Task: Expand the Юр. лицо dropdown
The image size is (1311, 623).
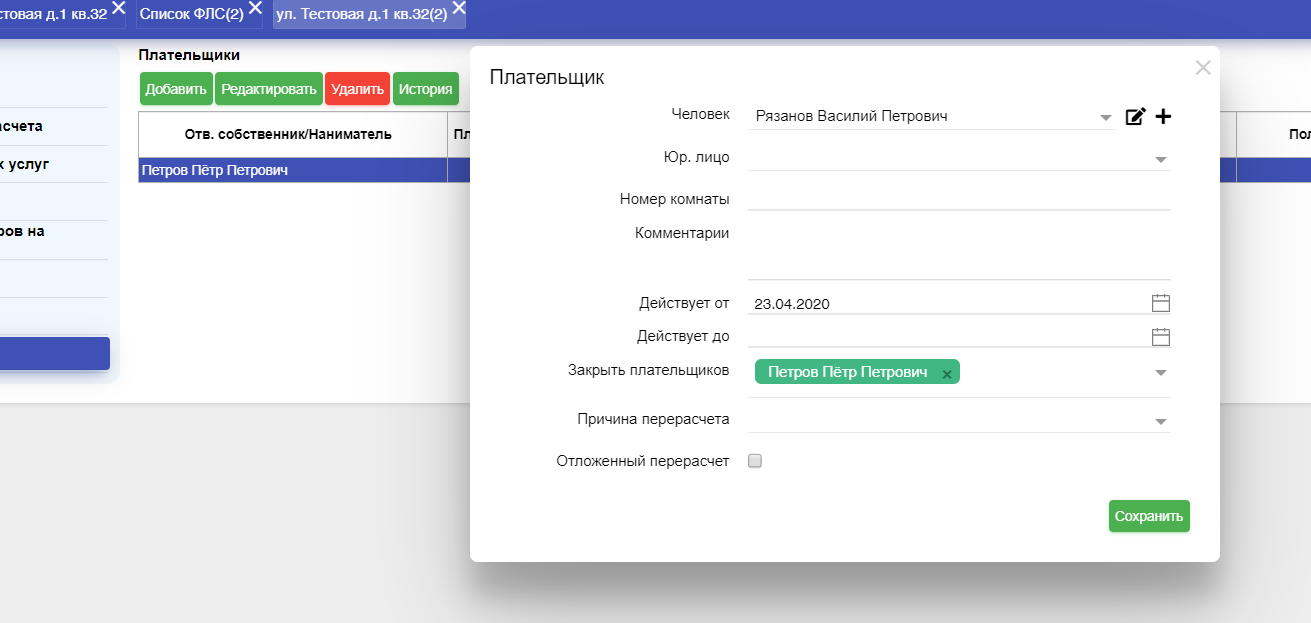Action: click(1161, 159)
